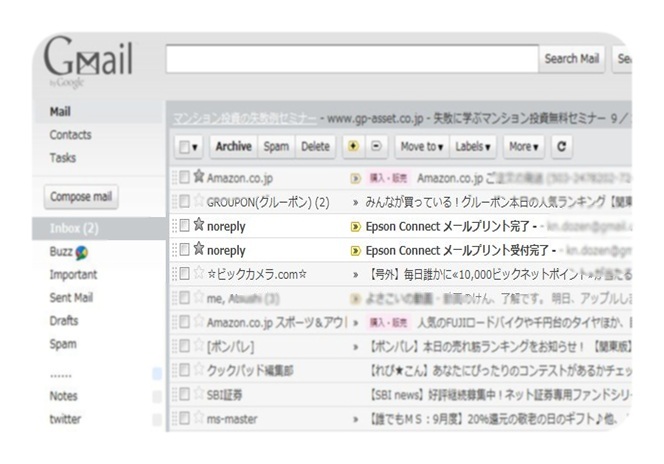Switch to Contacts
Viewport: 664px width, 464px height.
pyautogui.click(x=70, y=135)
